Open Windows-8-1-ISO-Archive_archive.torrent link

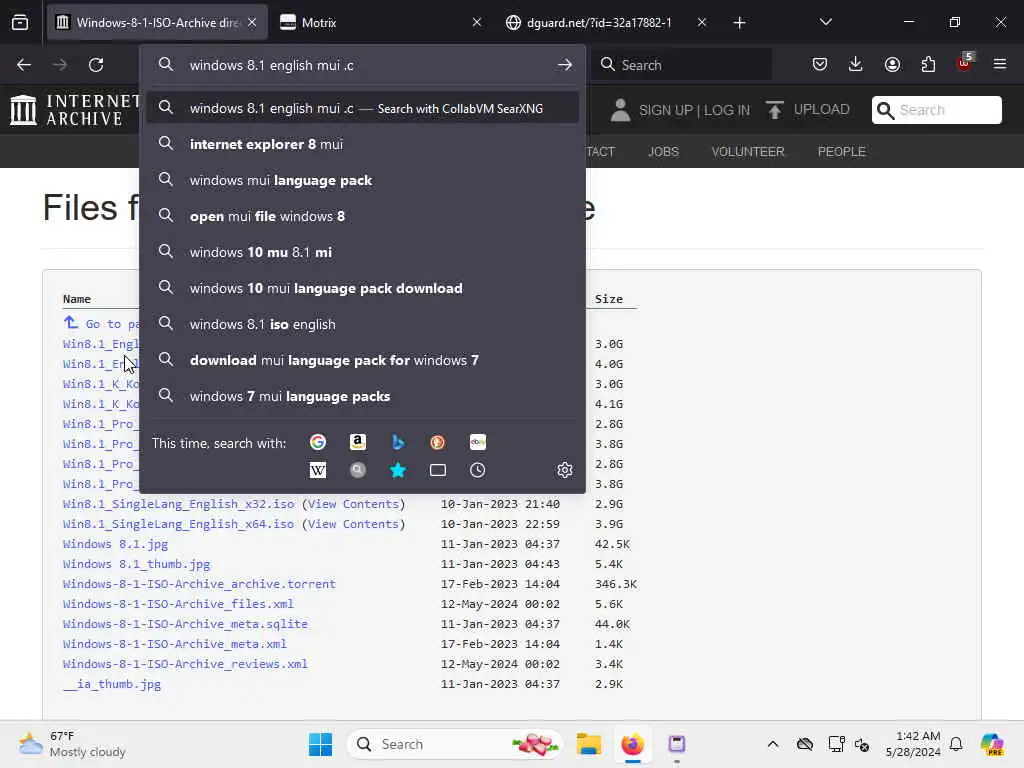click(x=199, y=584)
